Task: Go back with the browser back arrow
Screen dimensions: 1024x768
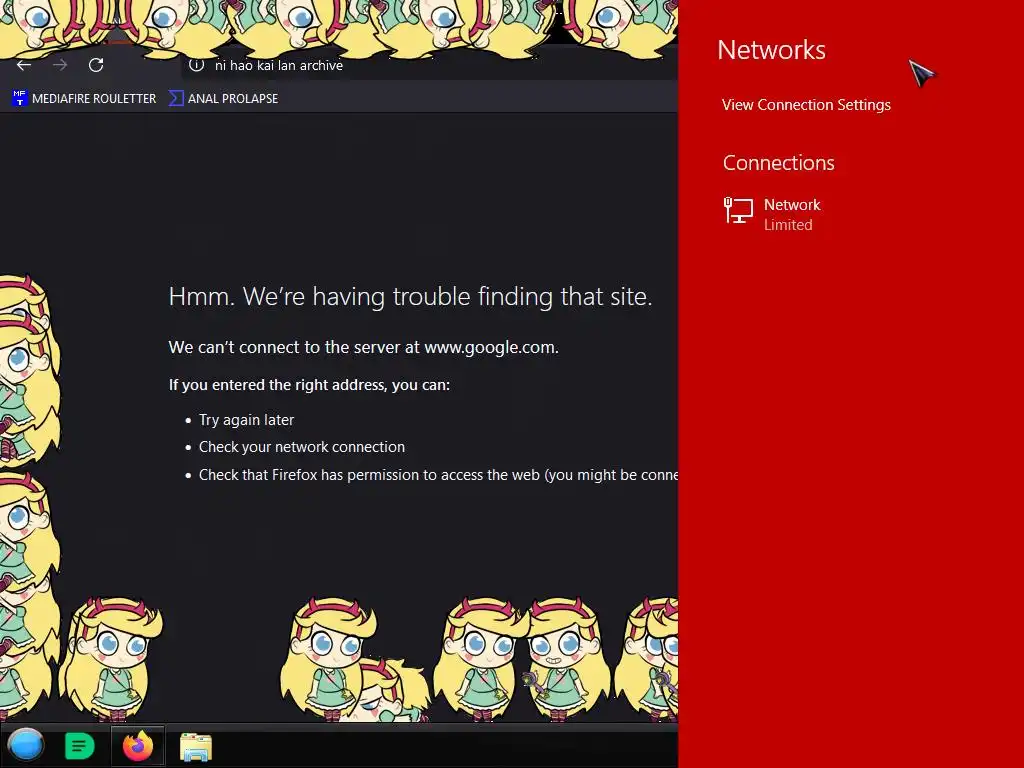Action: [24, 65]
